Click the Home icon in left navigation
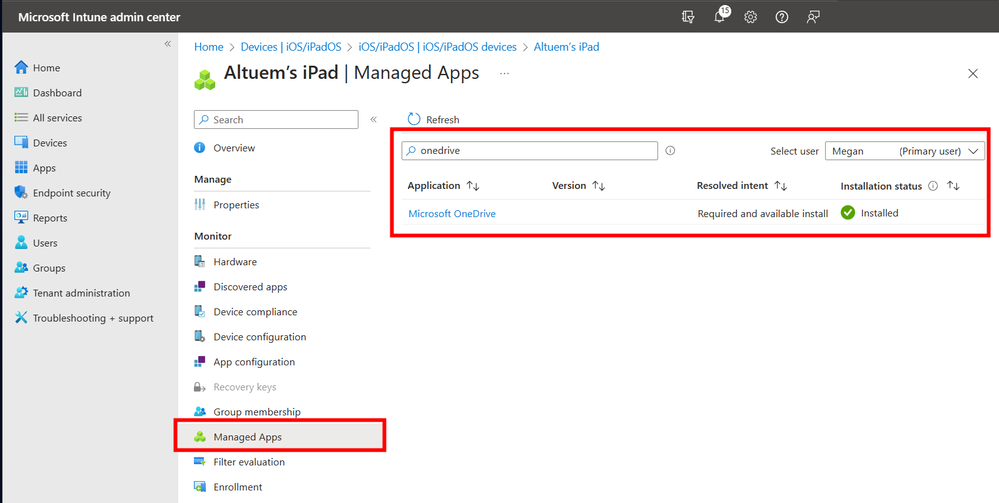Screen dimensions: 999x503 [21, 68]
